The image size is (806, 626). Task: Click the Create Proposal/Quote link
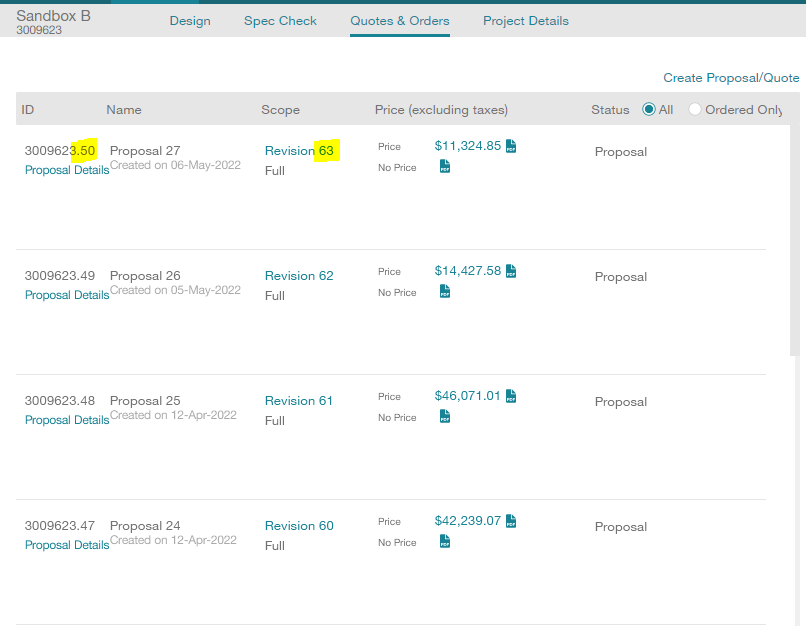[731, 78]
